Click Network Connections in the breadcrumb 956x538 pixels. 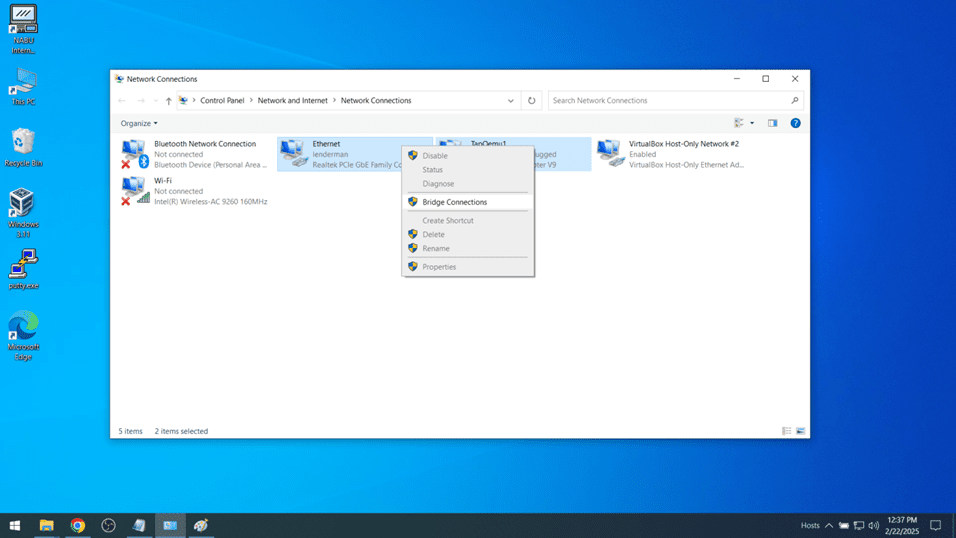[376, 101]
